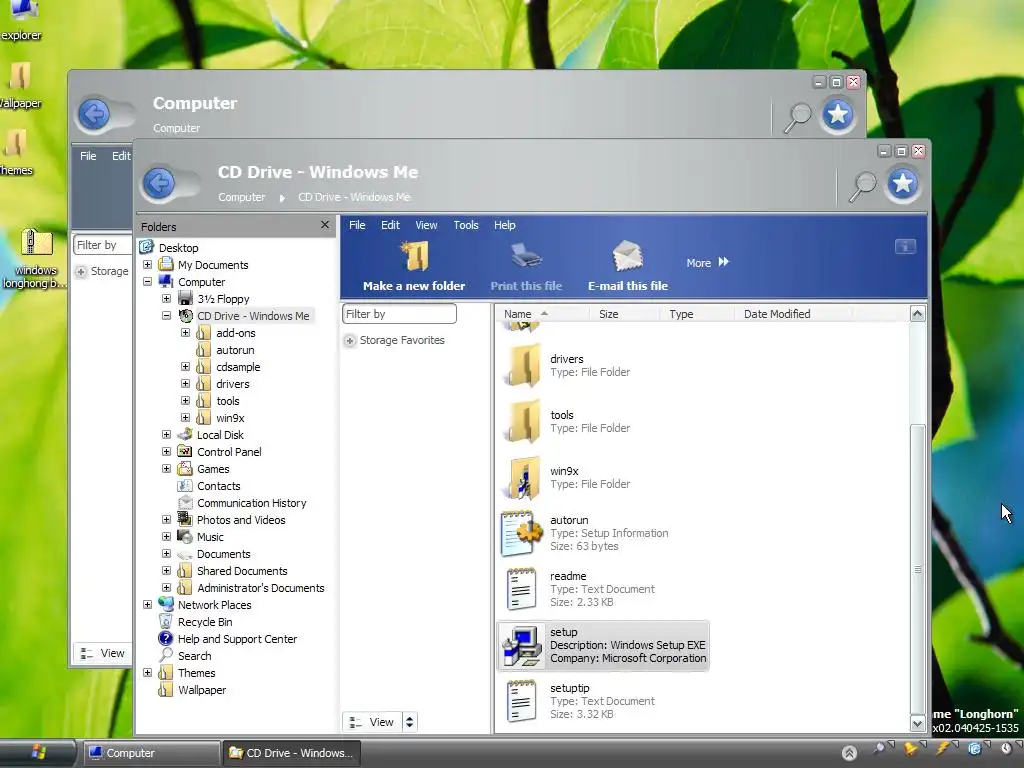This screenshot has width=1024, height=768.
Task: Open Help menu
Action: click(x=505, y=225)
